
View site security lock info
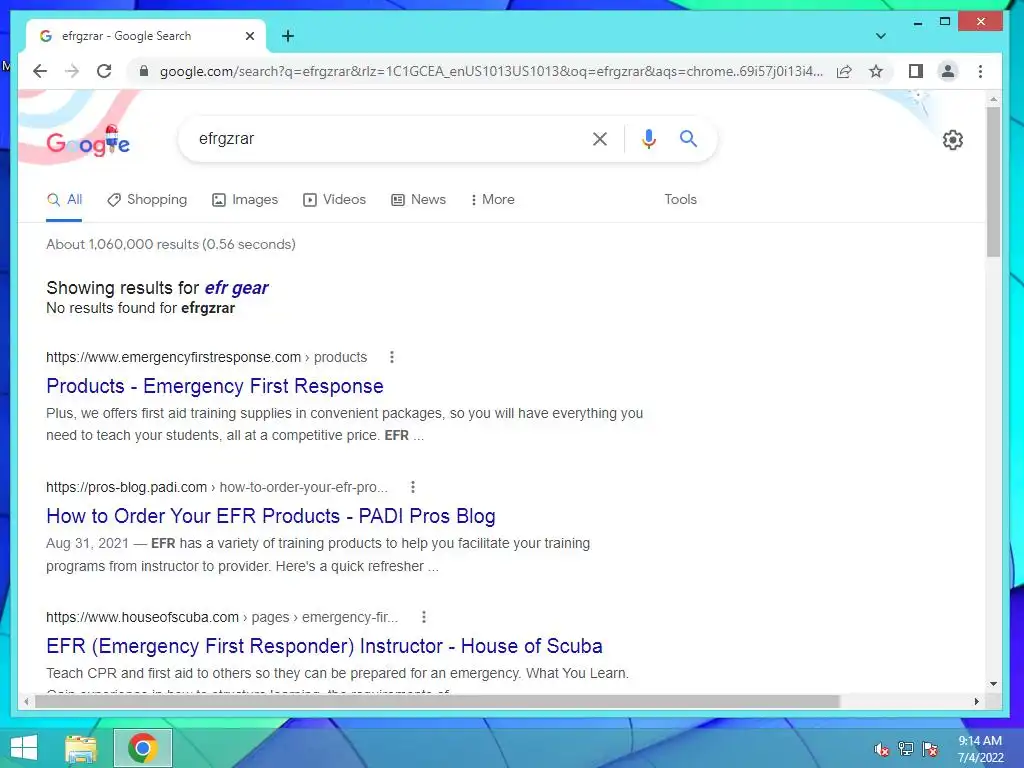click(144, 71)
